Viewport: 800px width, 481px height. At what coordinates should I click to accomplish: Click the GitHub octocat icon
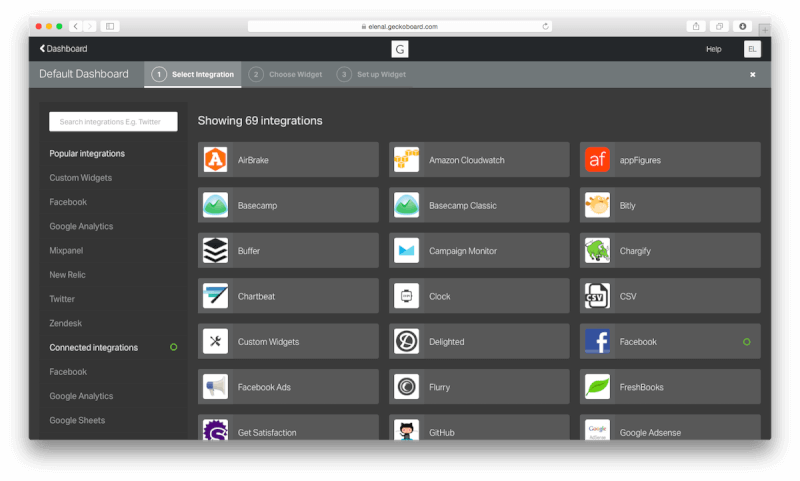(406, 430)
